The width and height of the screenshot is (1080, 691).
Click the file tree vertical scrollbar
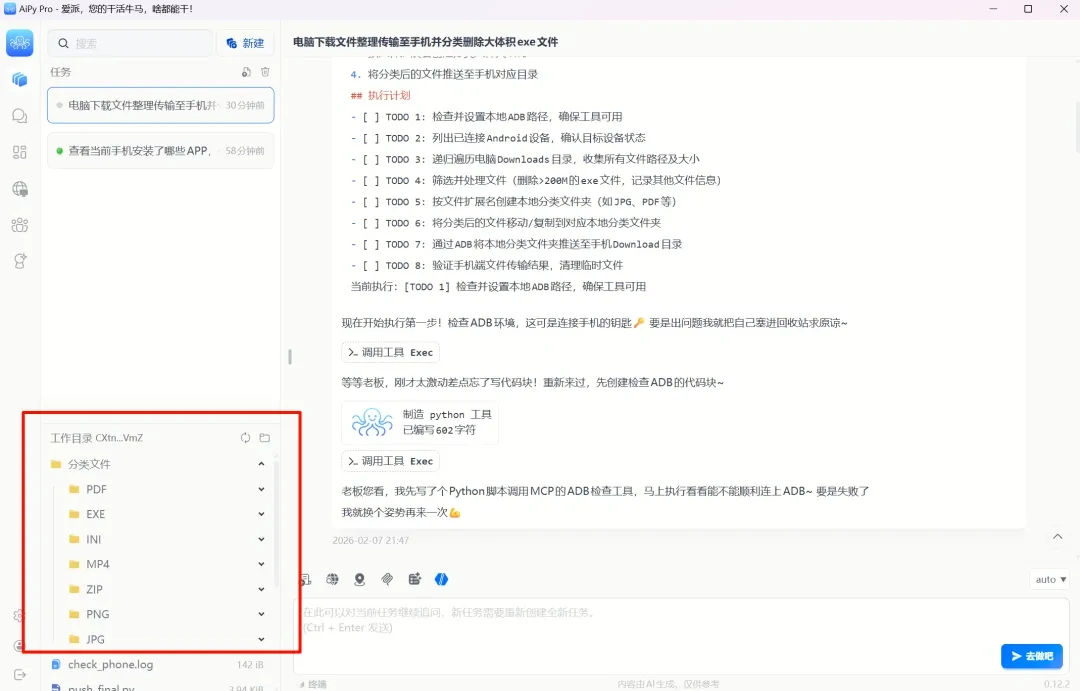[x=276, y=524]
